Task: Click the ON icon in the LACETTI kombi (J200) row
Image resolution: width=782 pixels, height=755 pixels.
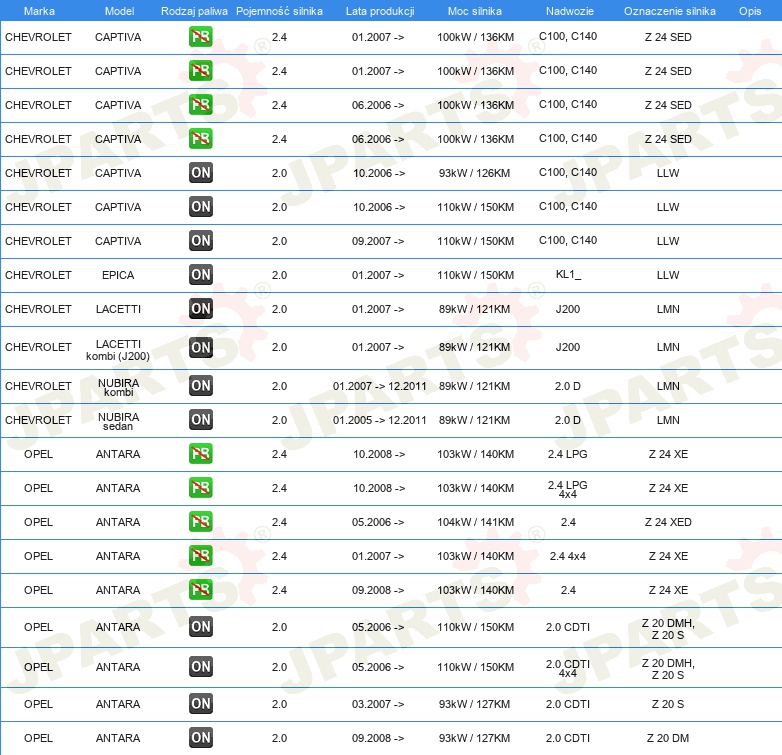Action: coord(201,347)
